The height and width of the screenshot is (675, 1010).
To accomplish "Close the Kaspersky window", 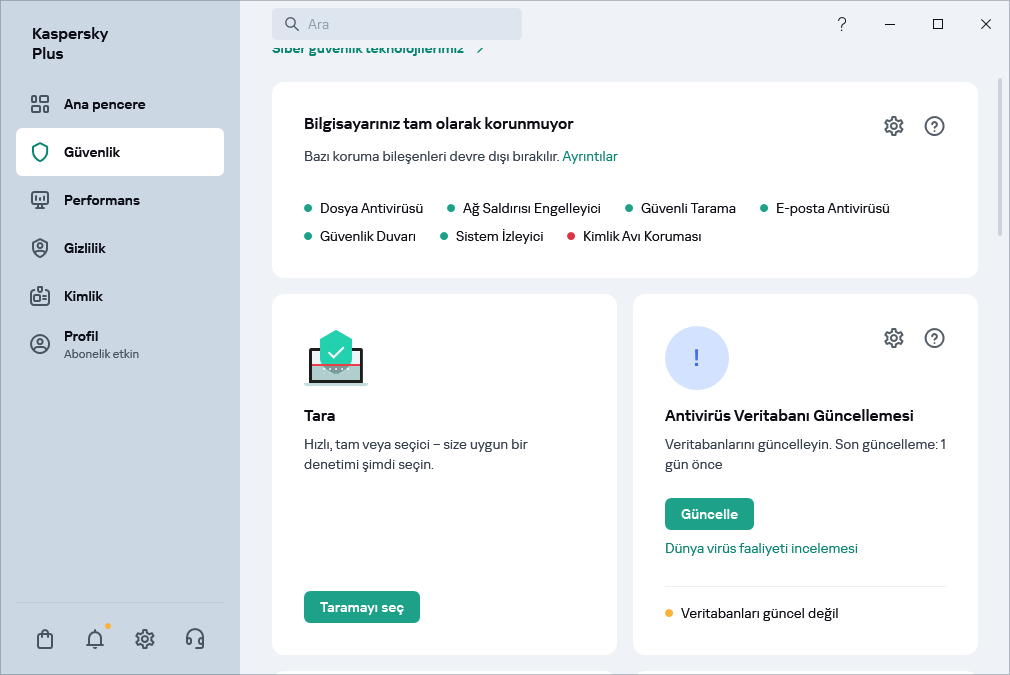I will pos(986,24).
